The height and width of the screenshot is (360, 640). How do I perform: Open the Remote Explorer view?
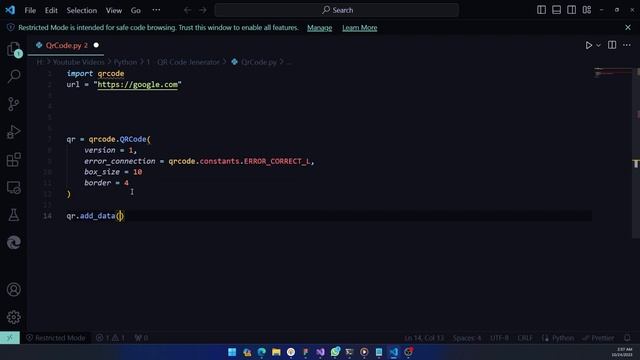point(13,188)
